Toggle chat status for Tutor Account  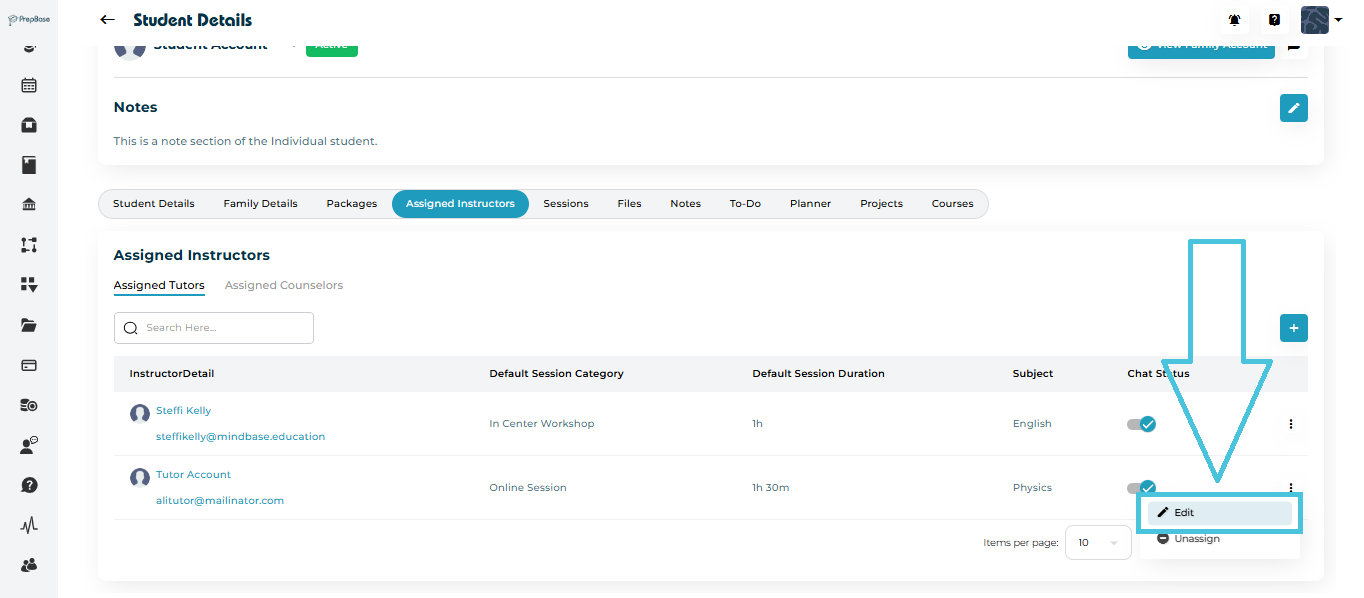click(1141, 488)
